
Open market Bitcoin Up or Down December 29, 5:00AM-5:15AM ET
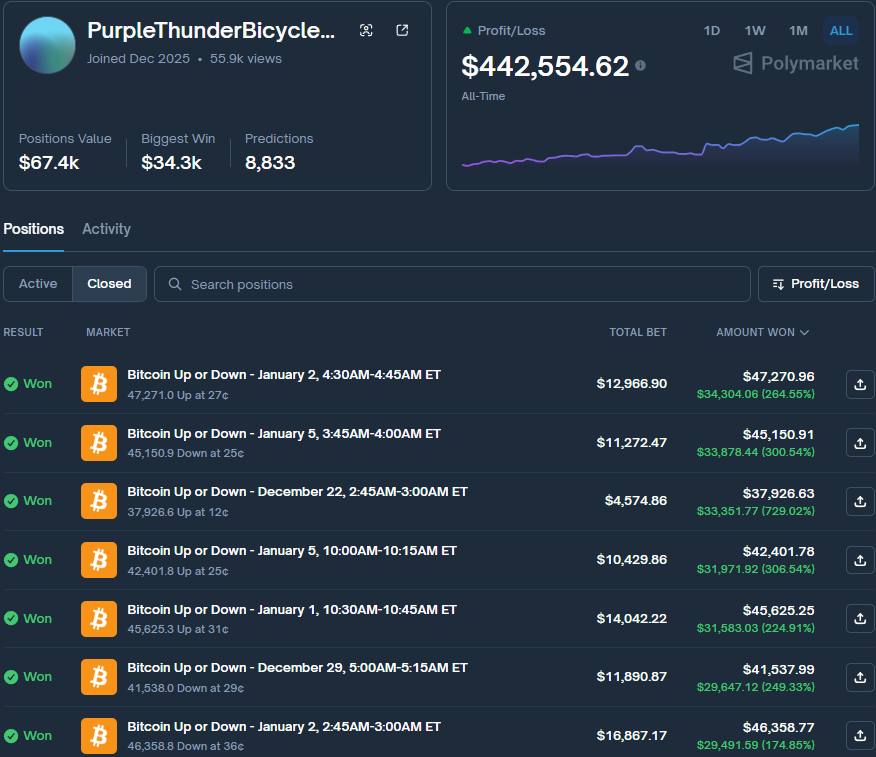297,668
